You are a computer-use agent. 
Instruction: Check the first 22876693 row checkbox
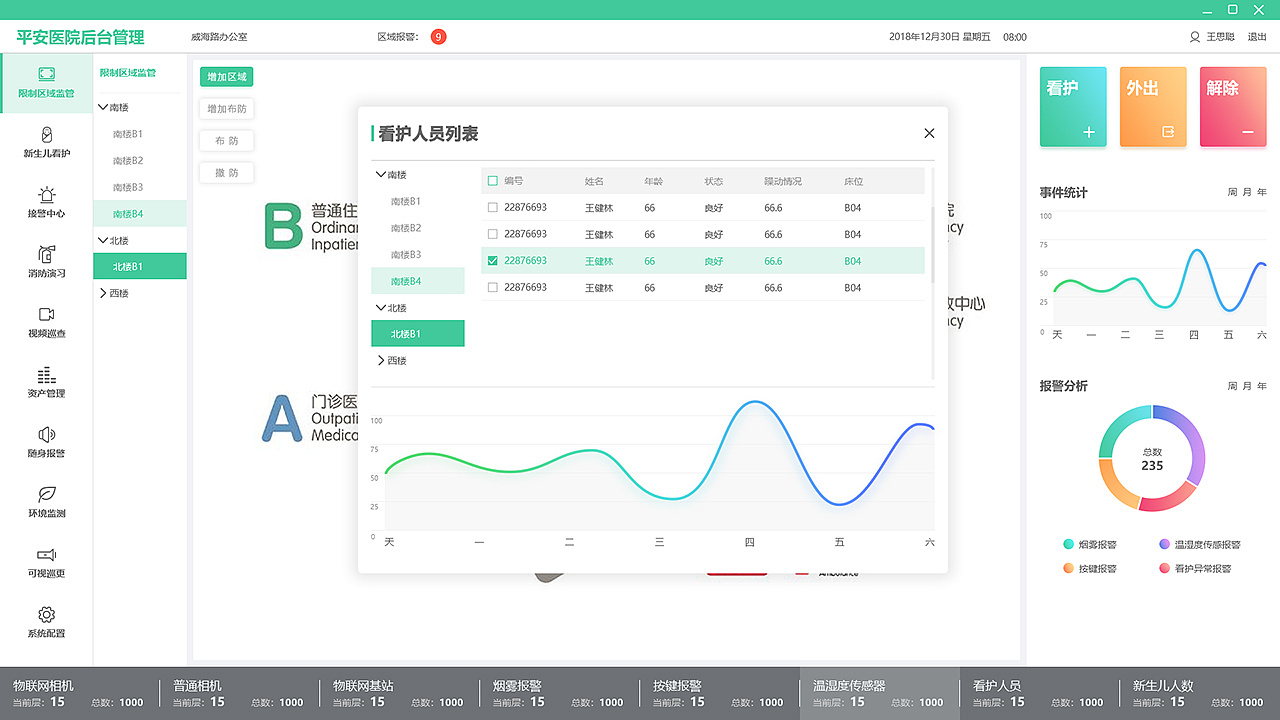[492, 208]
